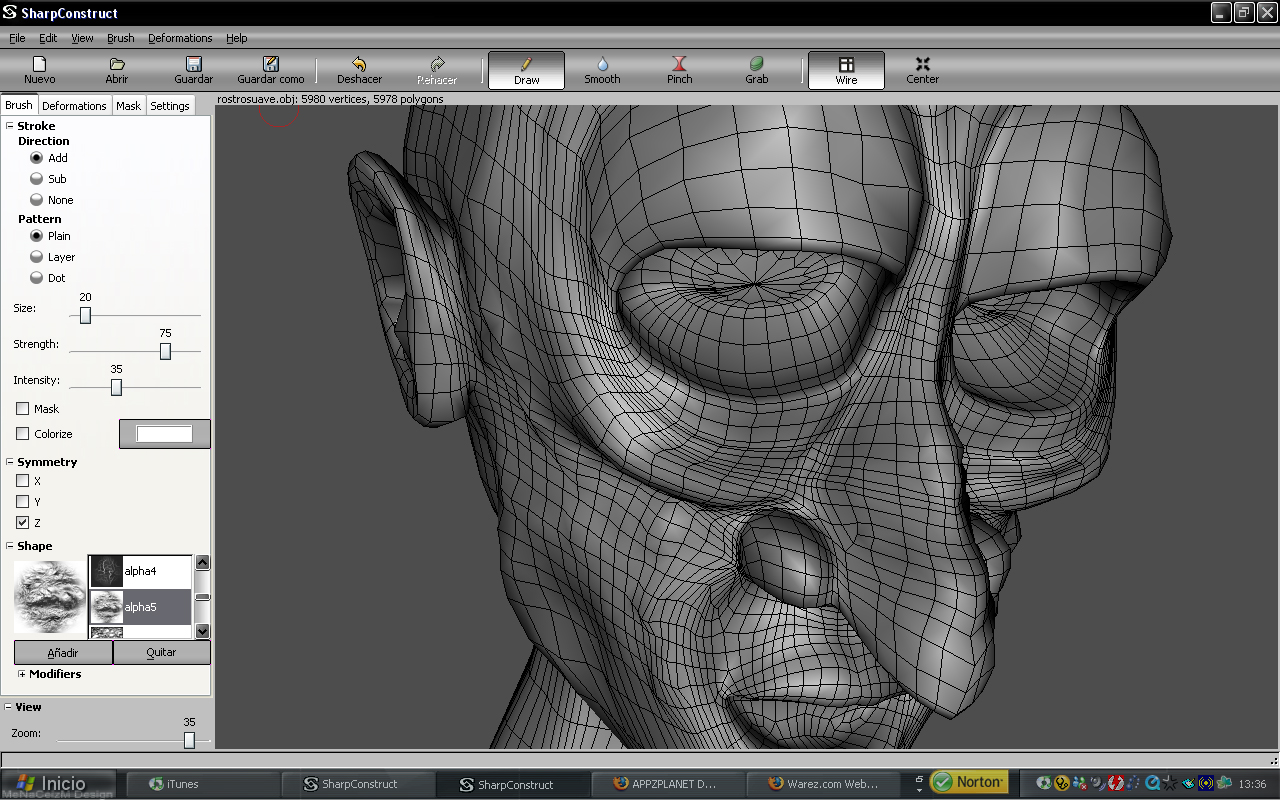
Task: Collapse the Stroke section
Action: (9, 126)
